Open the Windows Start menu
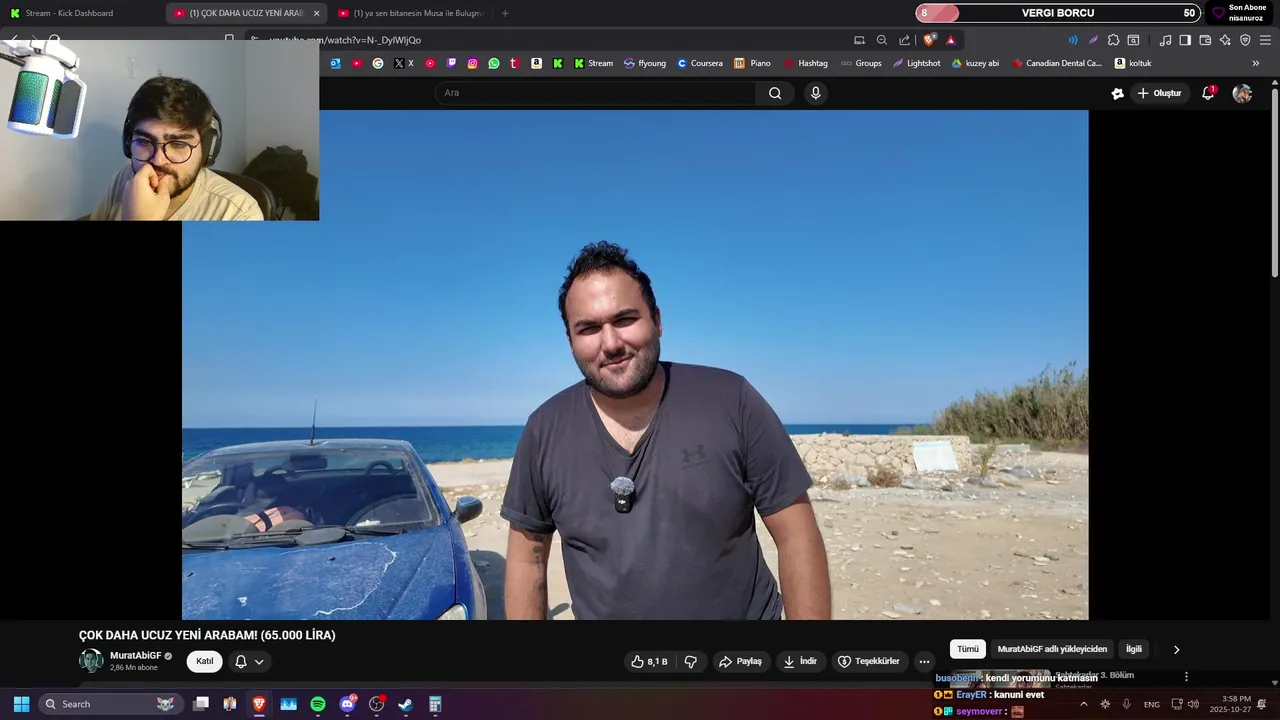 [x=21, y=704]
